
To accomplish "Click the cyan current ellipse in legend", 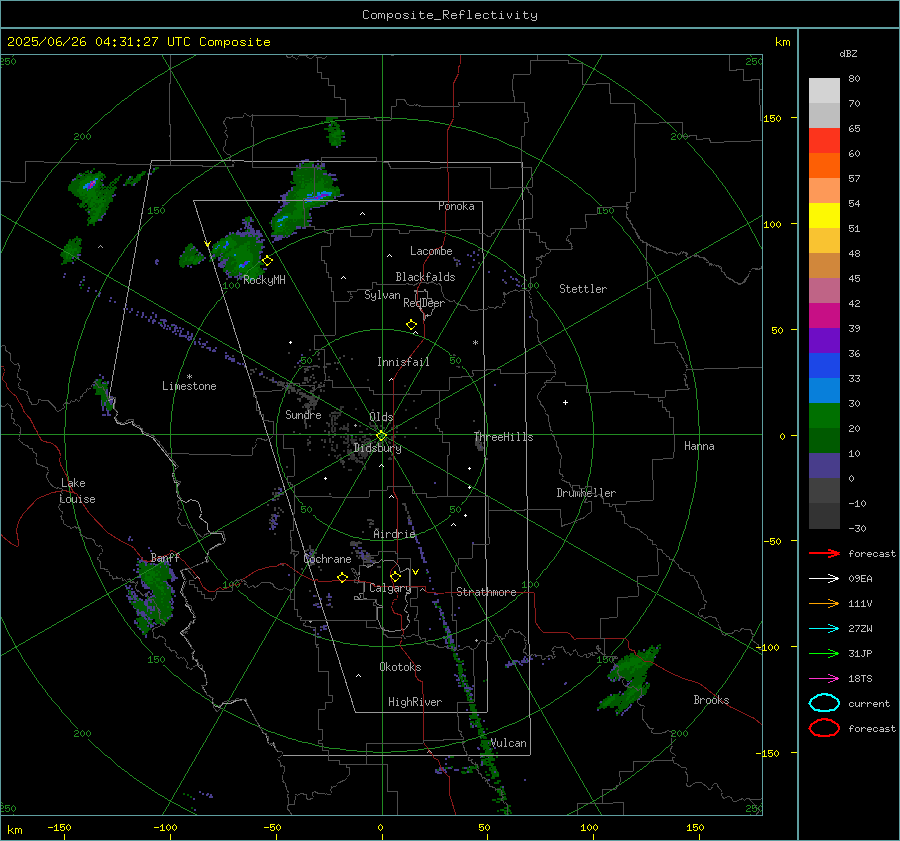I will [824, 703].
